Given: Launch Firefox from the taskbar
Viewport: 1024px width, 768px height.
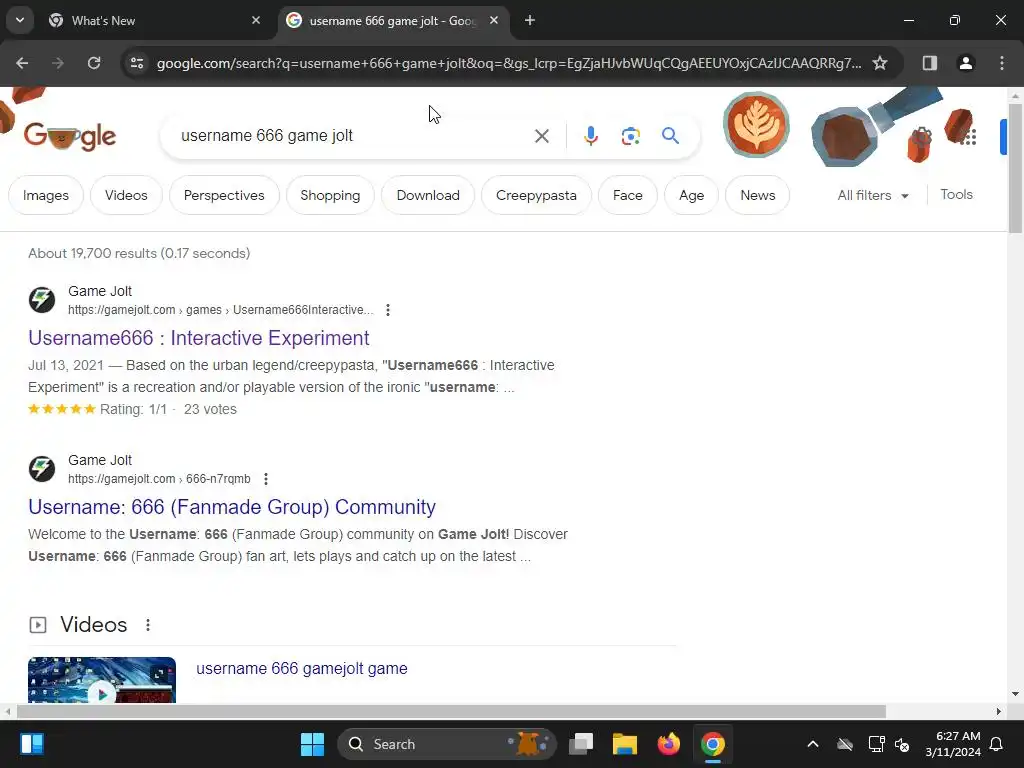Looking at the screenshot, I should pos(668,744).
